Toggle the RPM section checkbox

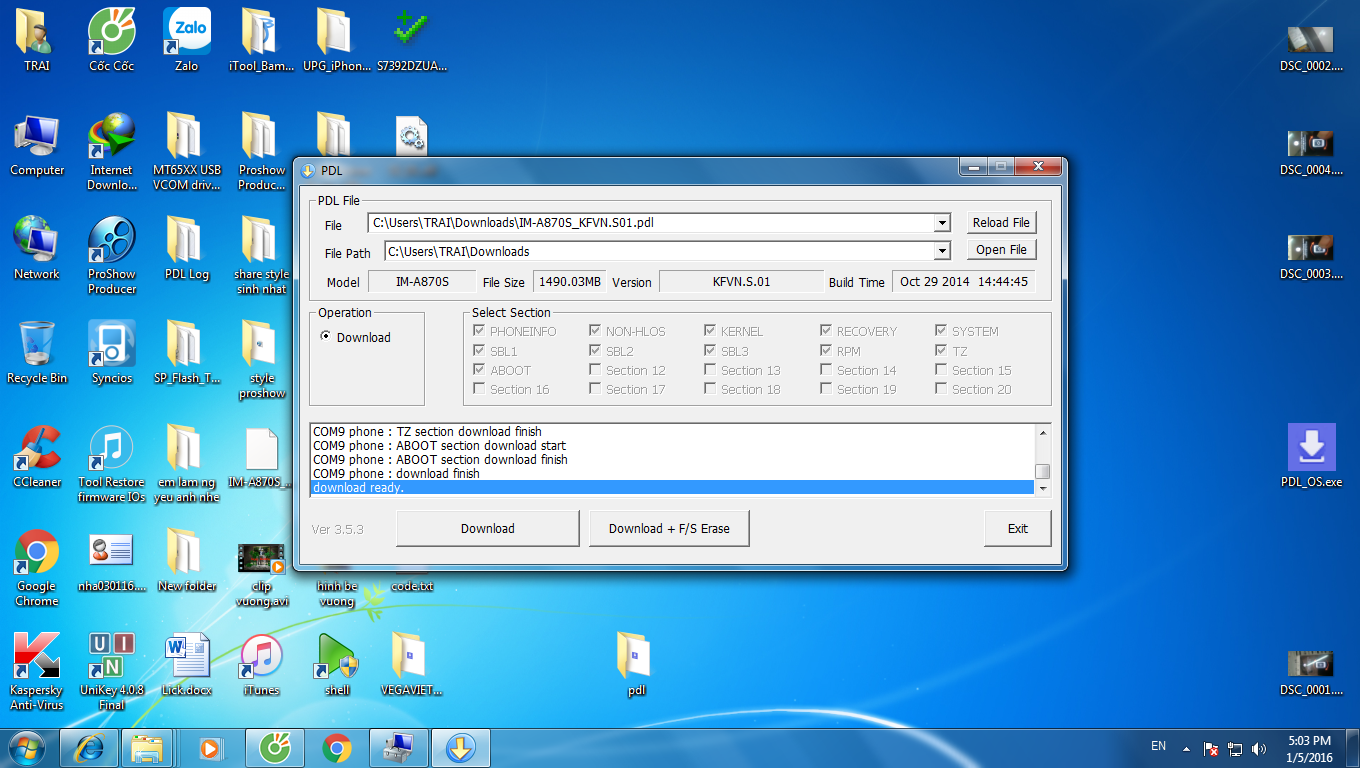827,351
